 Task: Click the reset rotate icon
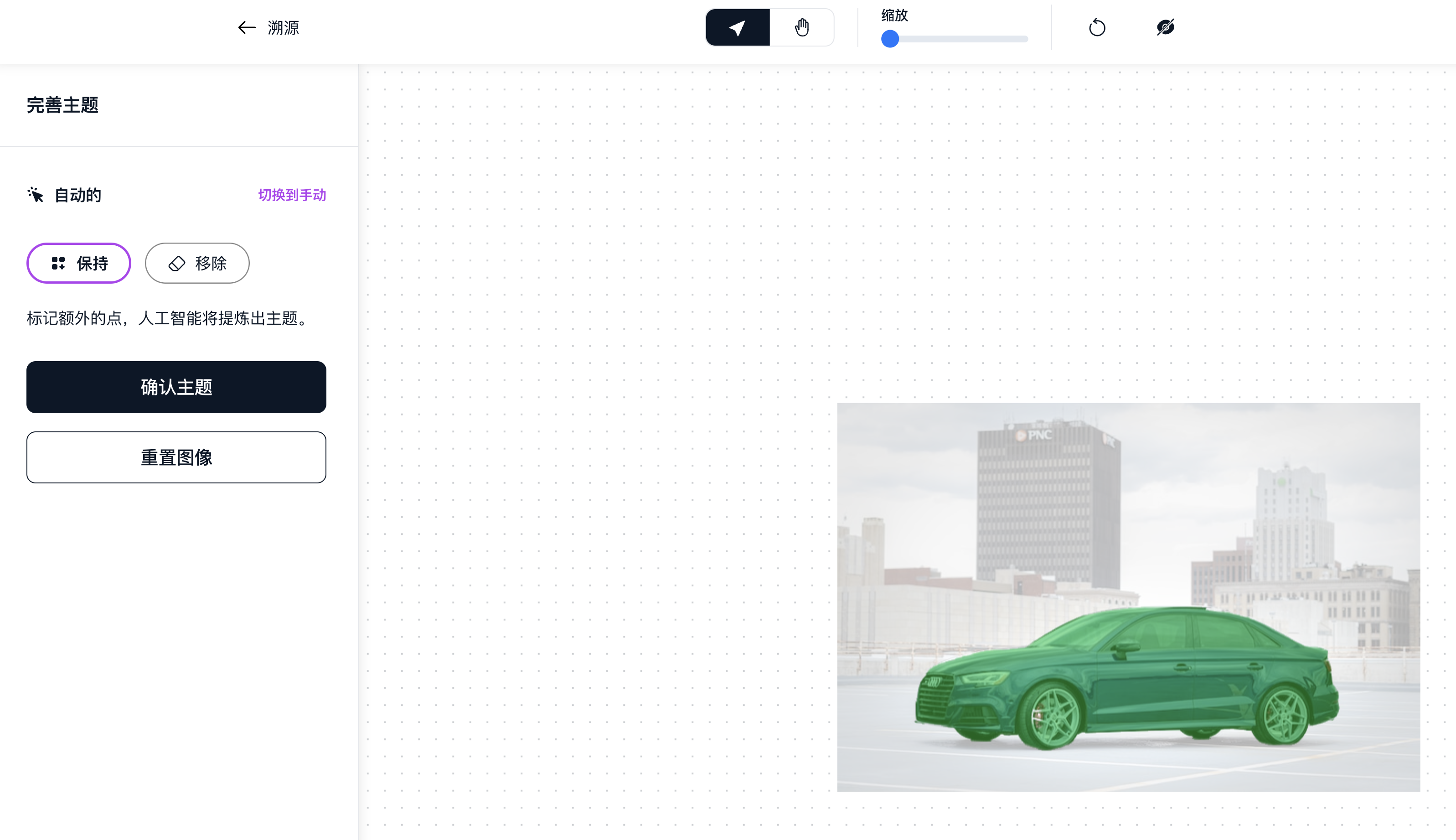click(1097, 27)
